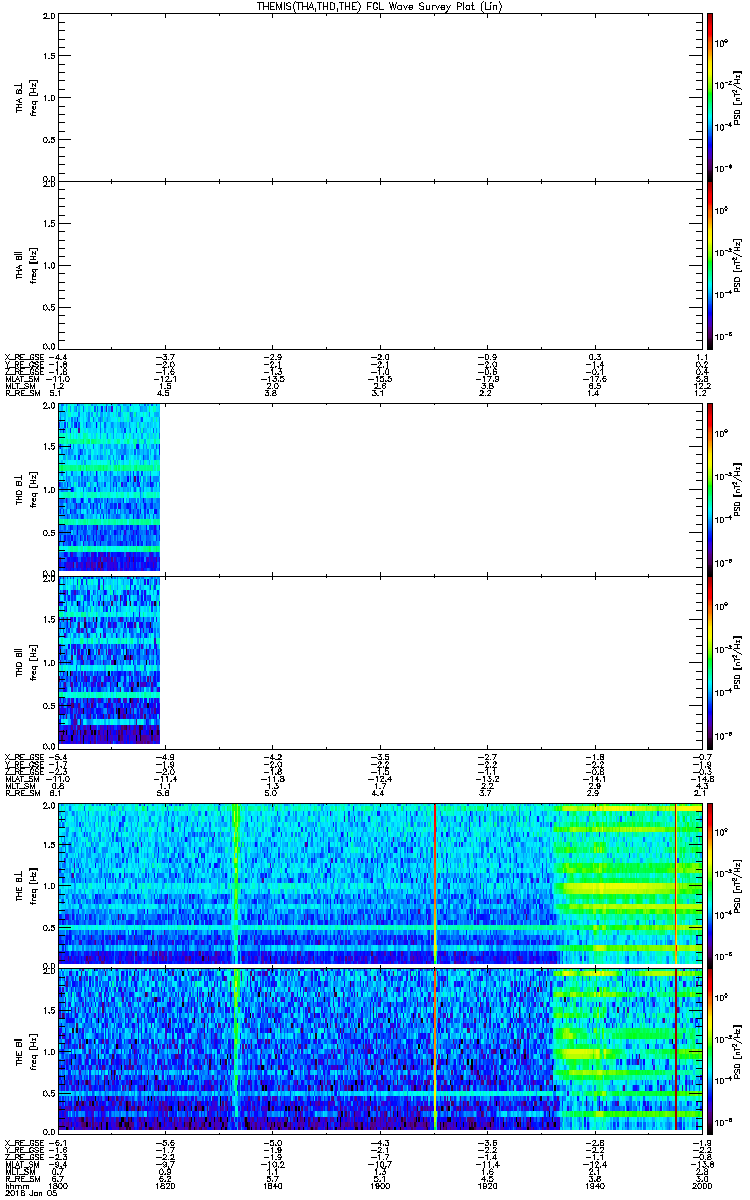Click MLAT_SM row label below THE panels
This screenshot has width=750, height=1200.
pos(20,1164)
